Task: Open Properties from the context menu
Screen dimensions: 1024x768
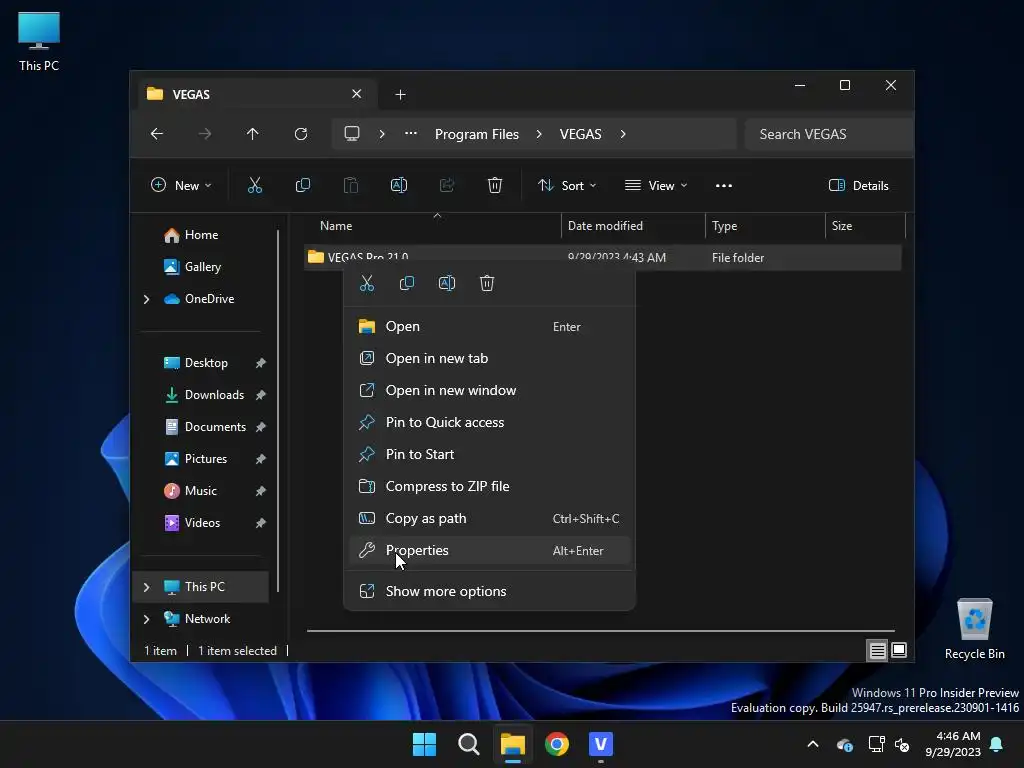Action: click(490, 551)
